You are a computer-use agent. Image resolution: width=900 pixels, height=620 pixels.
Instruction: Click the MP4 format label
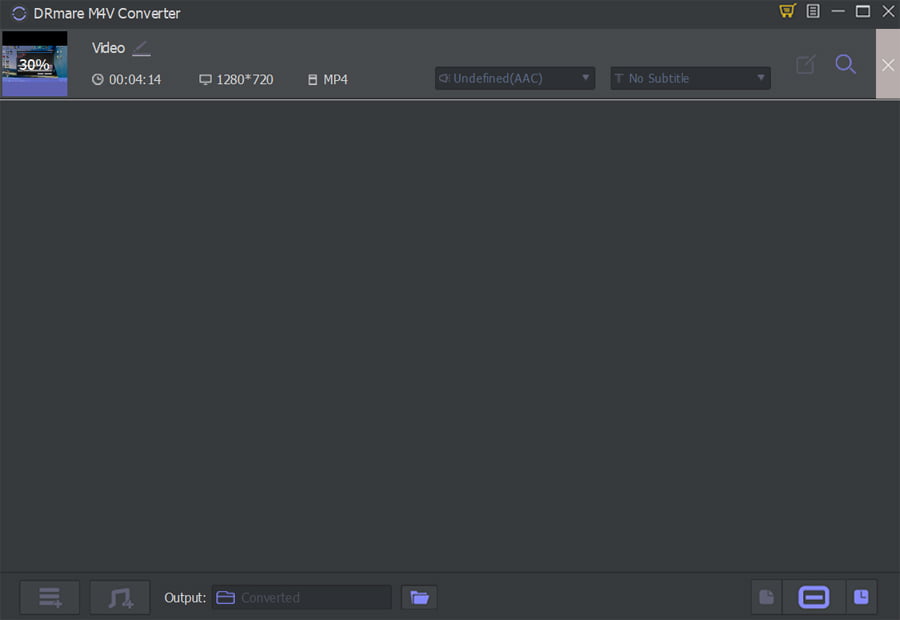point(335,80)
